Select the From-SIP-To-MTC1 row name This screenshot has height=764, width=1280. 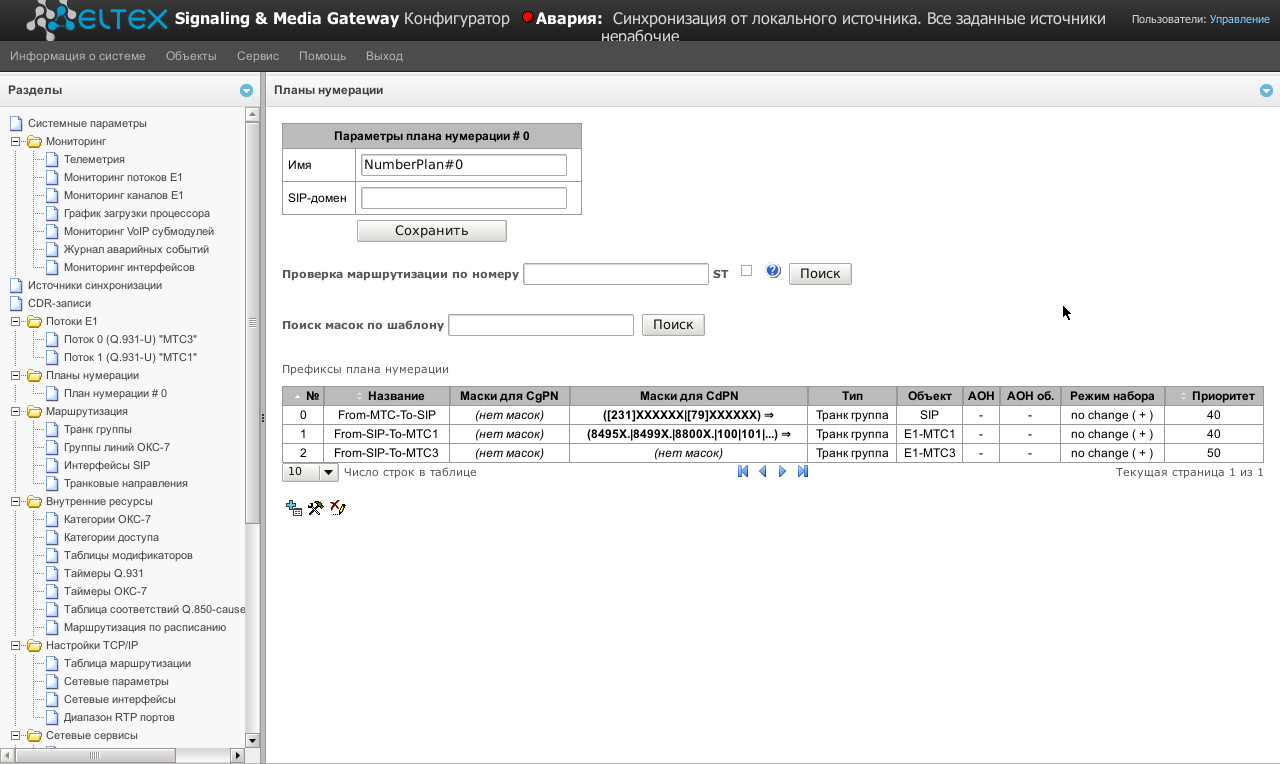[x=387, y=434]
